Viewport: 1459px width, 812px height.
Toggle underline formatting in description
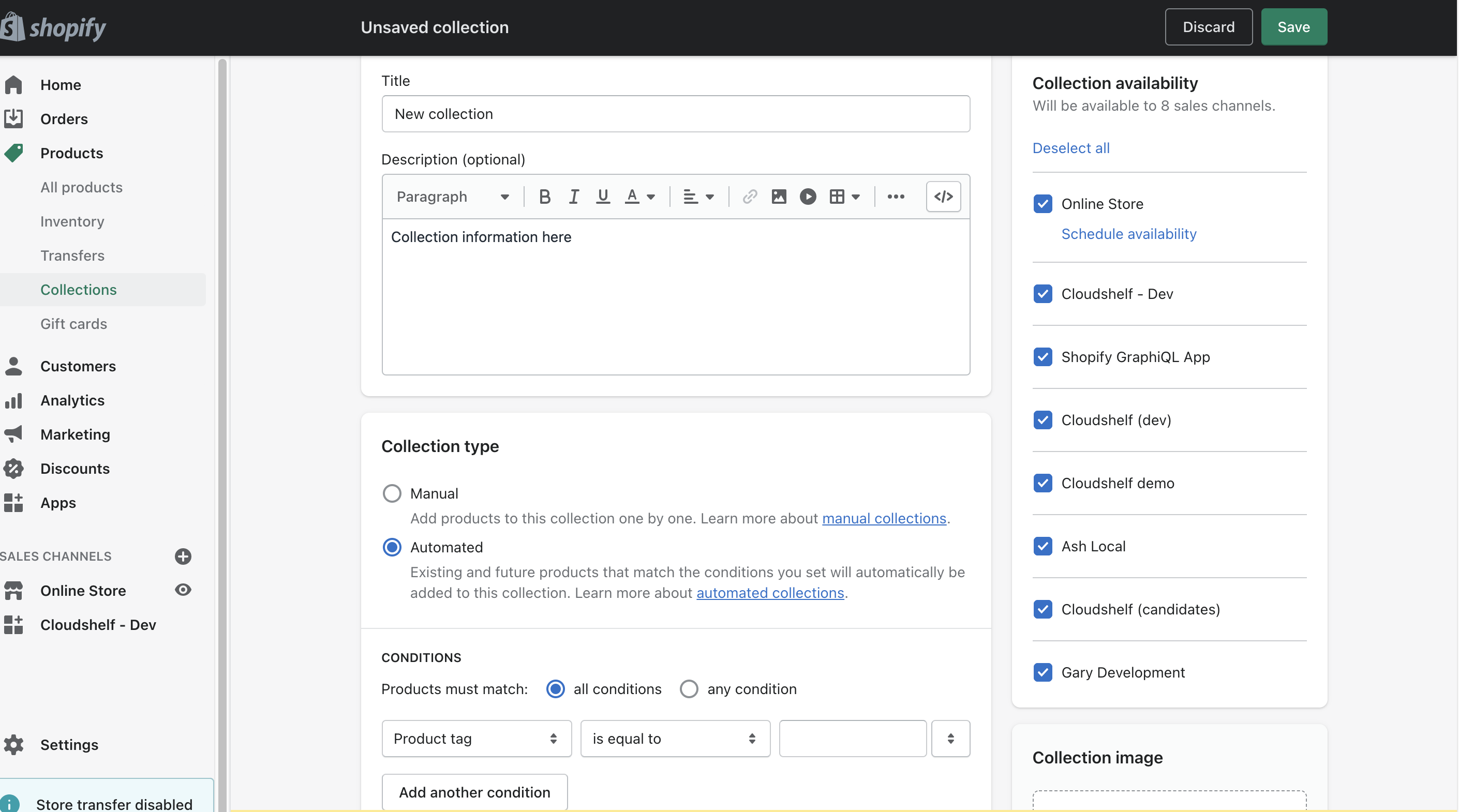pos(603,197)
